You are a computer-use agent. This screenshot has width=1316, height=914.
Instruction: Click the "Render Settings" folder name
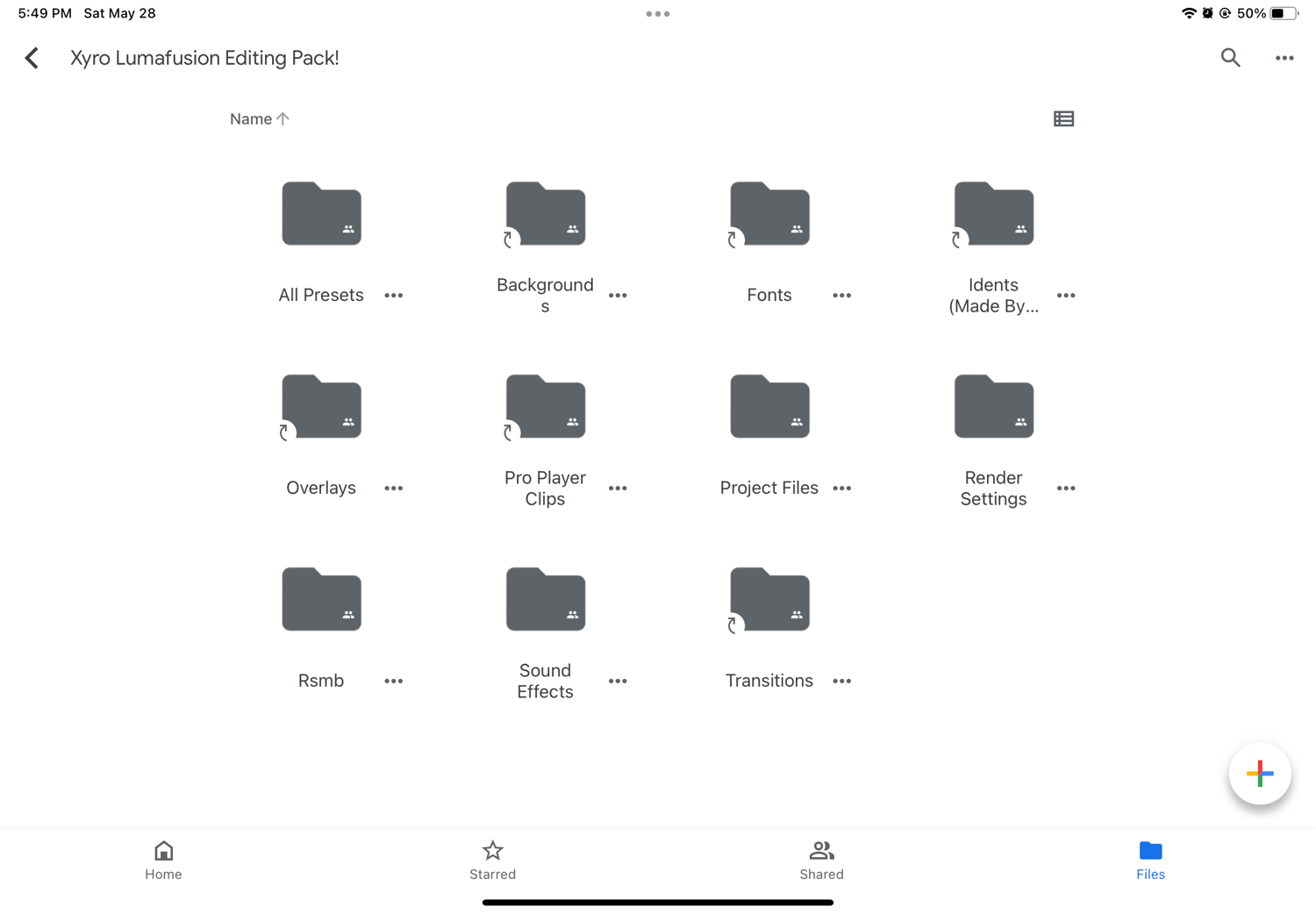[993, 489]
